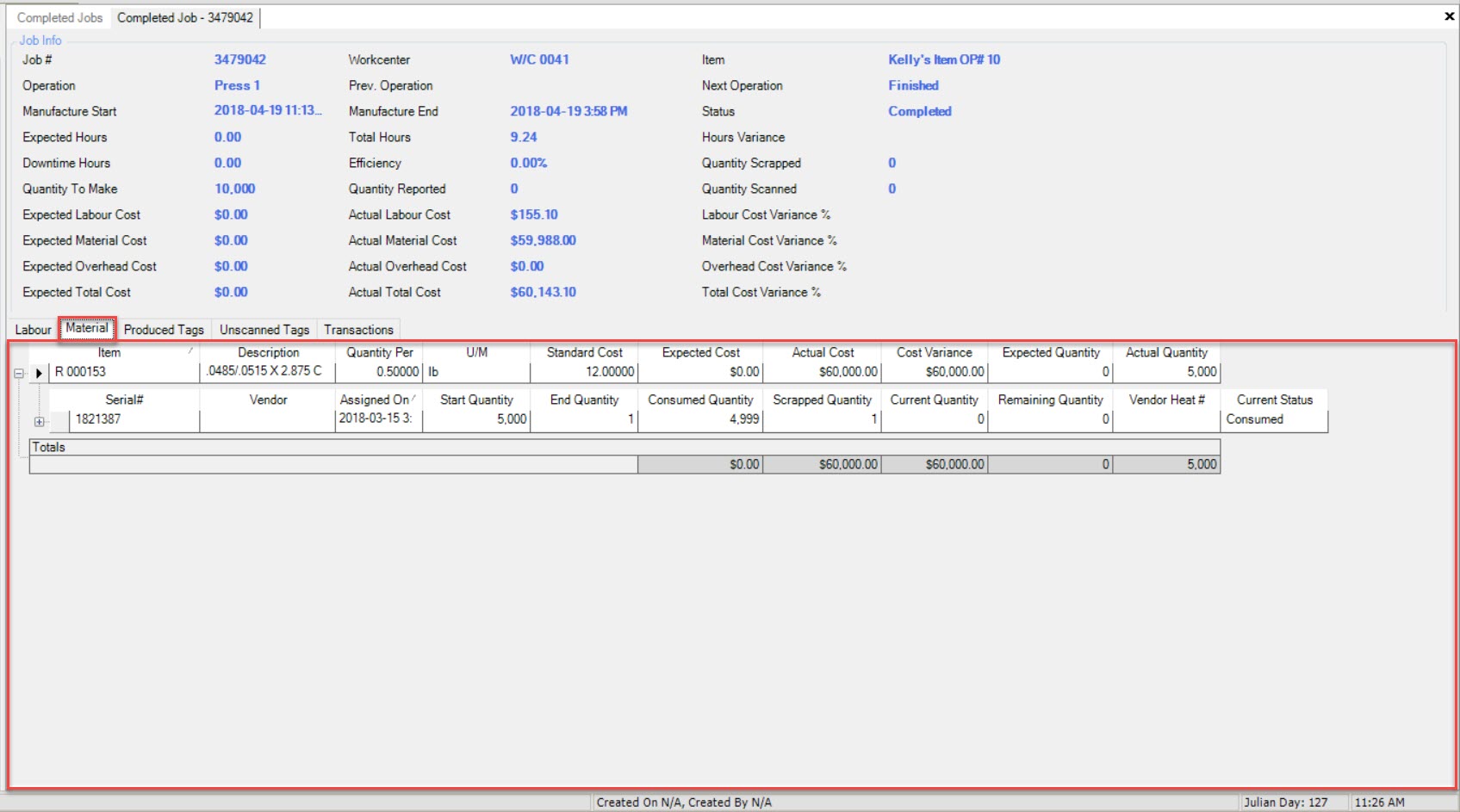Open the Labour tab
The width and height of the screenshot is (1460, 812).
pos(34,330)
